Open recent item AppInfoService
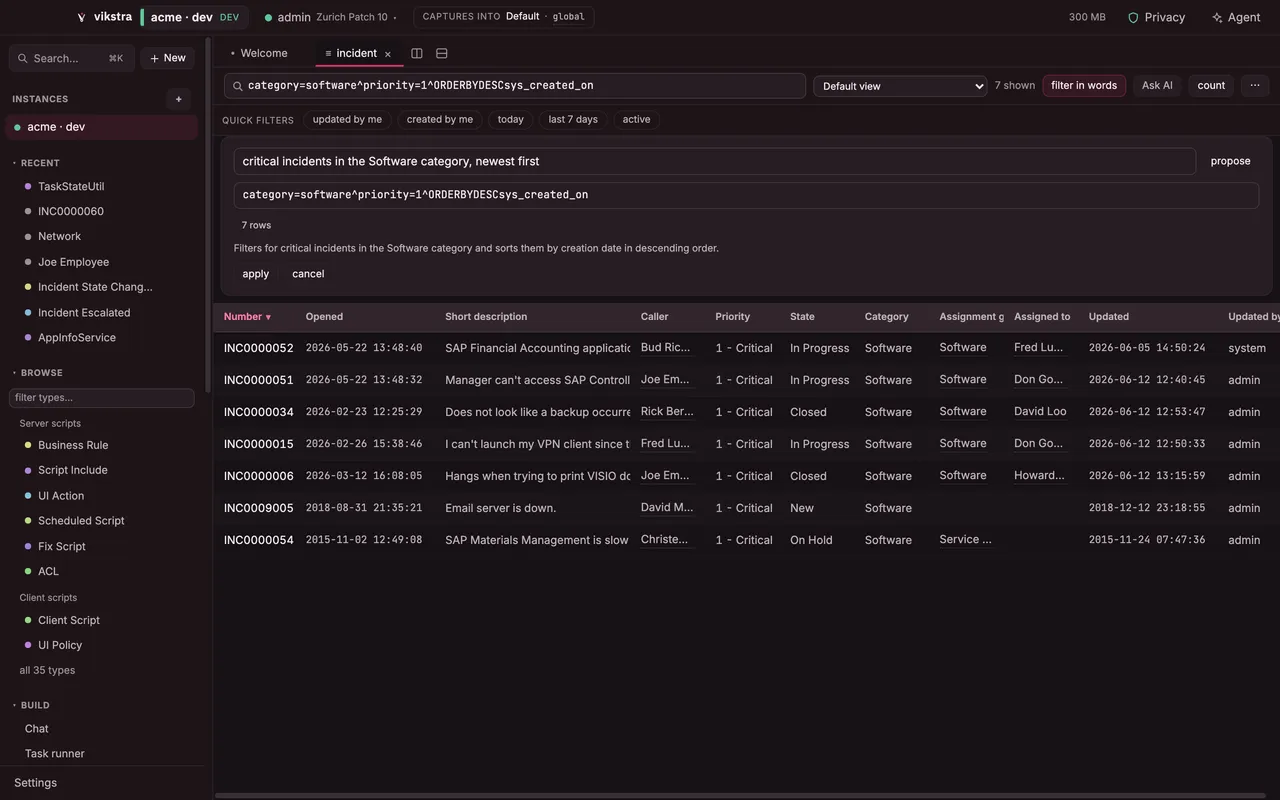 coord(77,338)
